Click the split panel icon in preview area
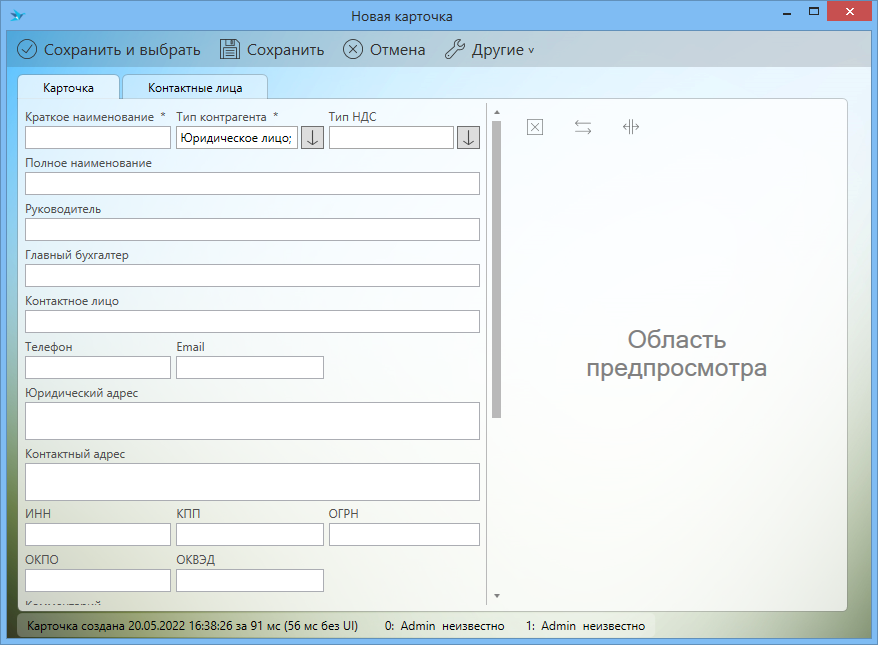 tap(630, 127)
